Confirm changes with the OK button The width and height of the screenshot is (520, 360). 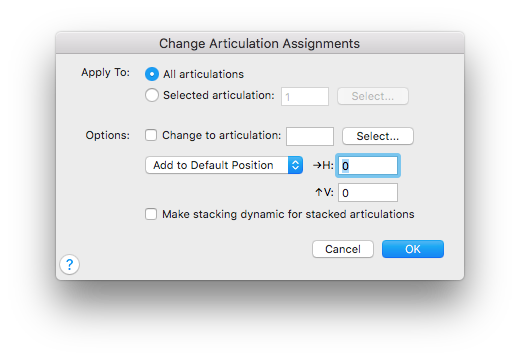[413, 249]
